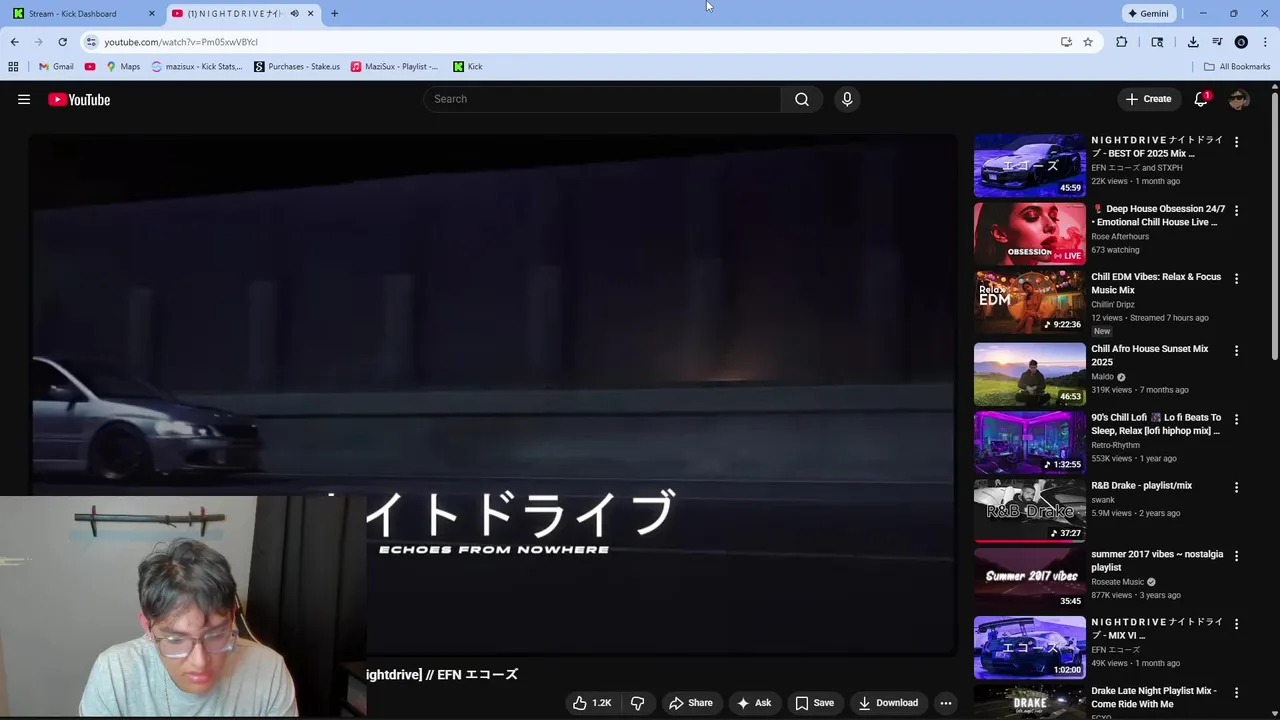Open options for NIGHTDRIVE Best of 2025 Mix

[1236, 142]
